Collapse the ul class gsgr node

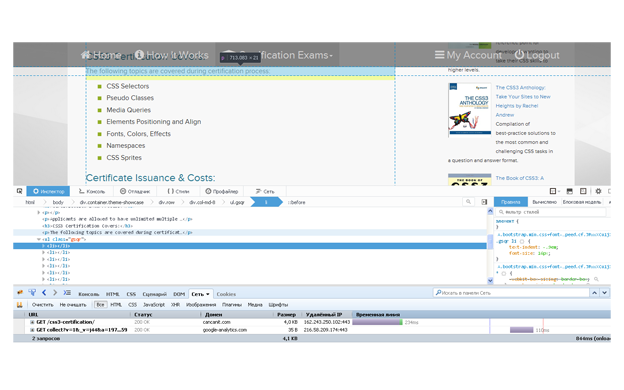tap(39, 240)
